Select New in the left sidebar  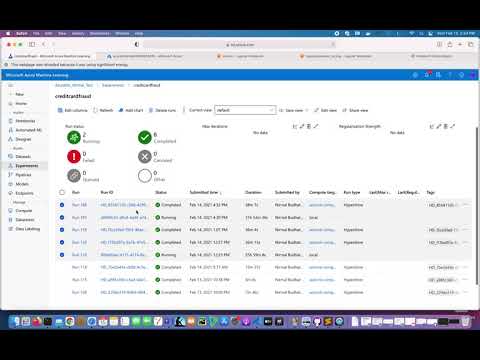17,94
